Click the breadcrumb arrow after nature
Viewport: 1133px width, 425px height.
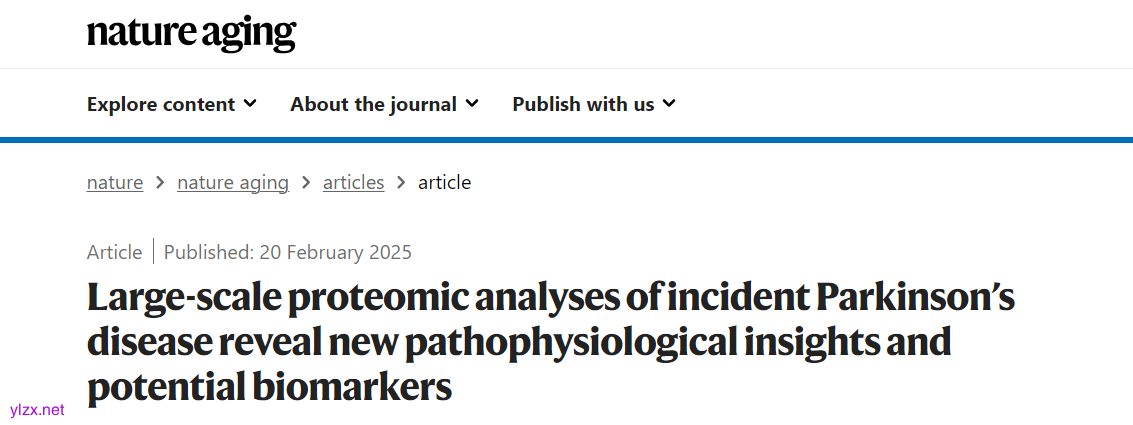click(x=160, y=182)
